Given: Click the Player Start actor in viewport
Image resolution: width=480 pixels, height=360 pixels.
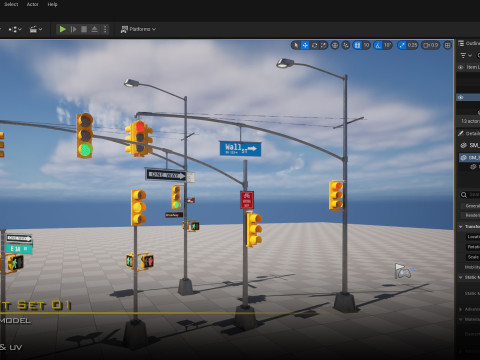Looking at the screenshot, I should coord(404,271).
